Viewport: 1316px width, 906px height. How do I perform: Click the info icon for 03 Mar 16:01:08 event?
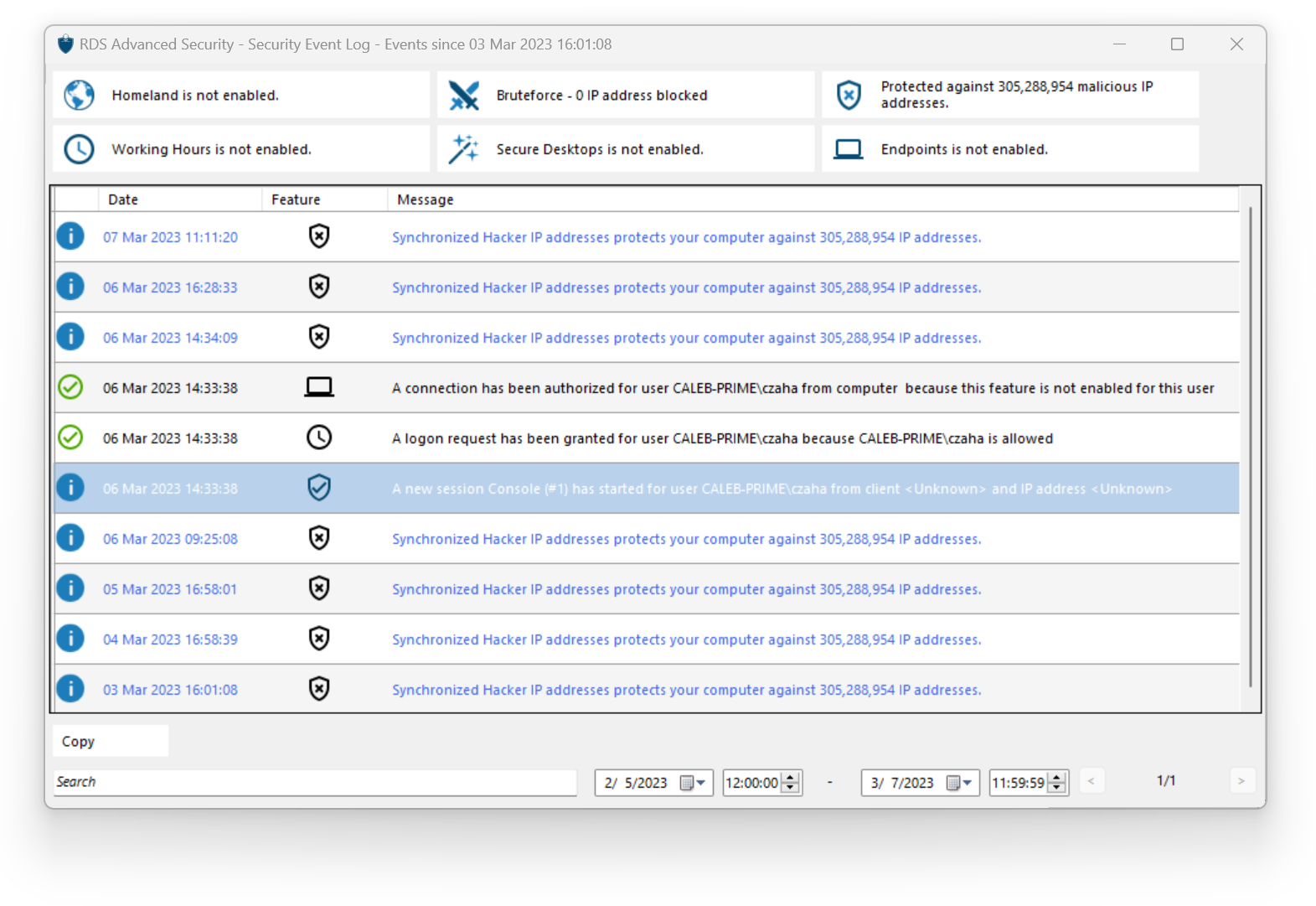[x=70, y=689]
